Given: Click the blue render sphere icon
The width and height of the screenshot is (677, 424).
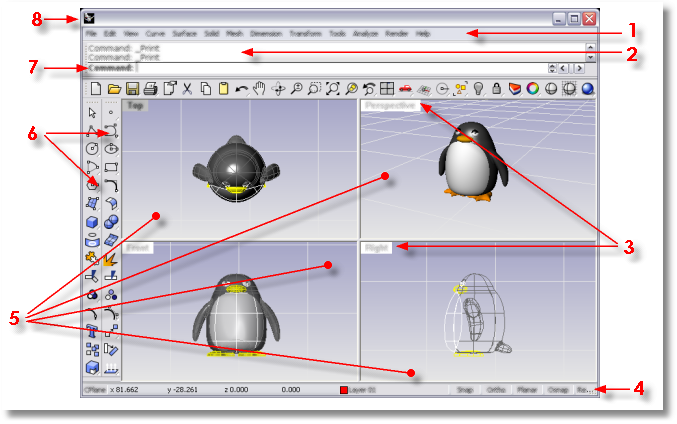Looking at the screenshot, I should (x=588, y=89).
